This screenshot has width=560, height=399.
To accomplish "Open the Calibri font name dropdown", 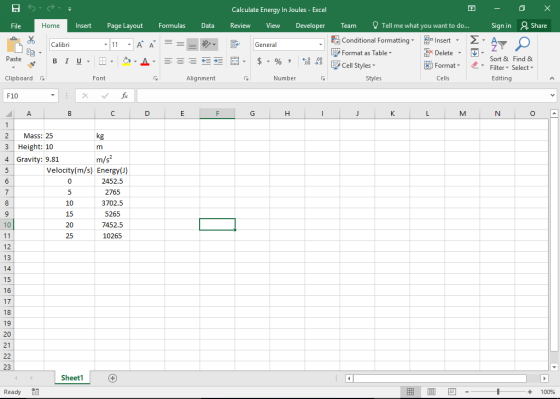I will click(x=106, y=45).
